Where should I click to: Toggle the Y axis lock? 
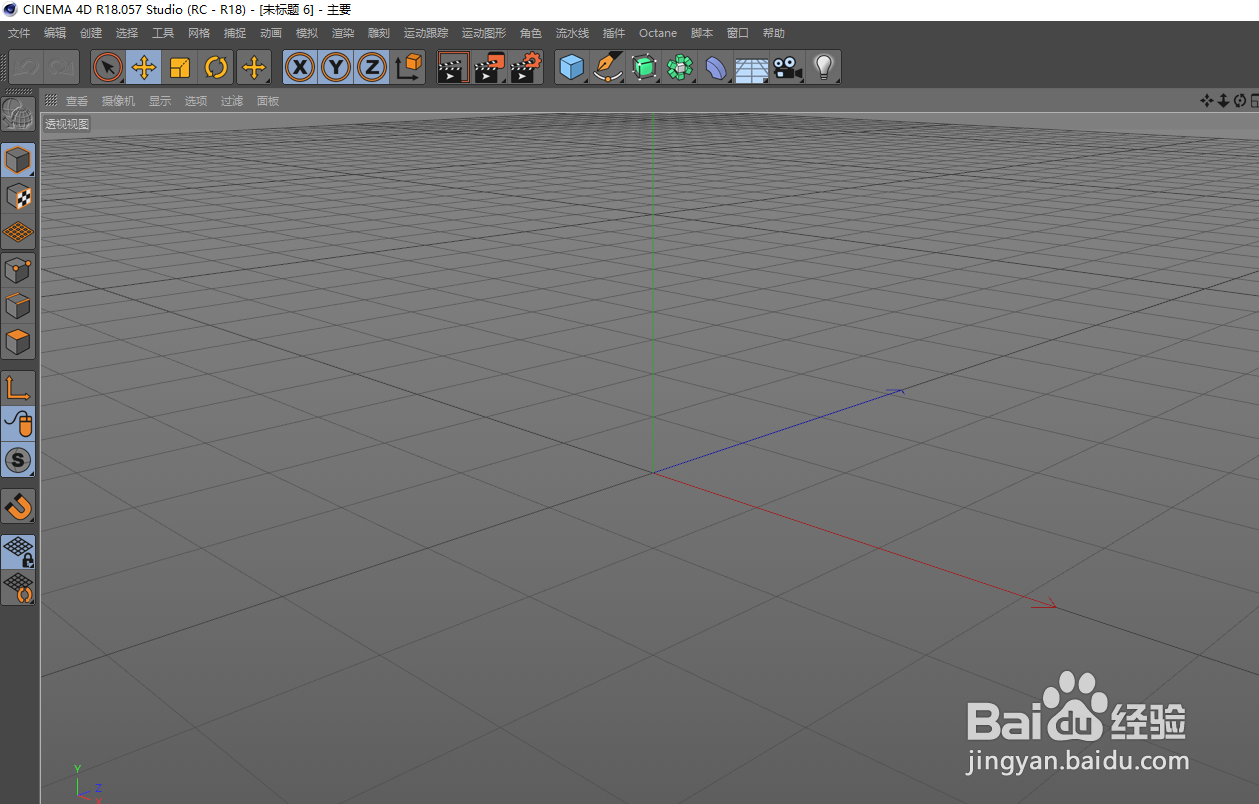pos(336,67)
